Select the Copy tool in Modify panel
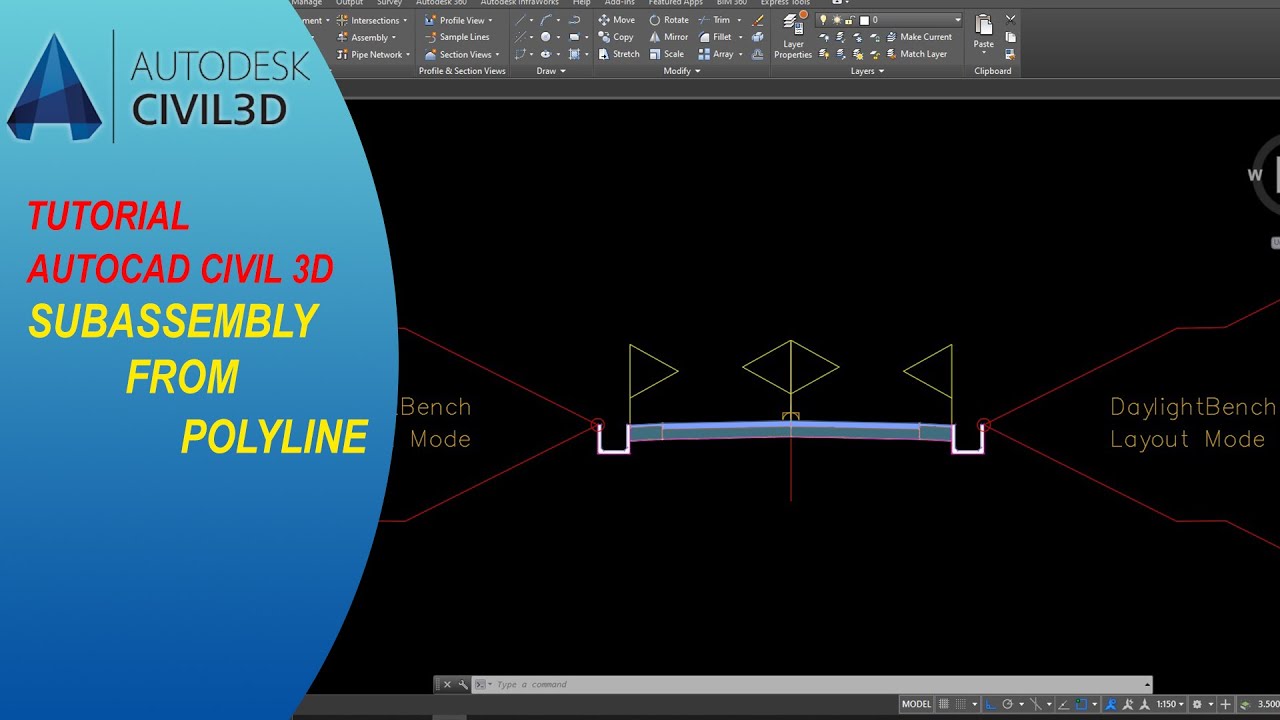 tap(616, 37)
